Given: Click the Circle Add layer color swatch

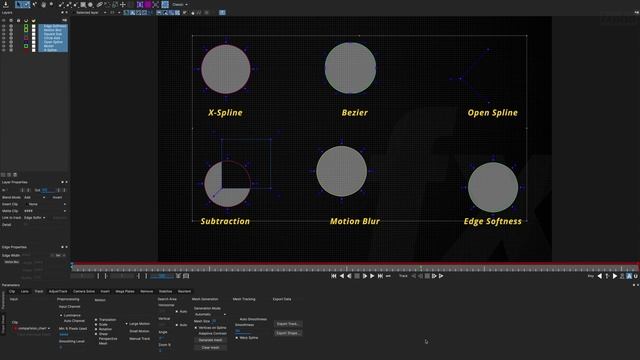Looking at the screenshot, I should (x=26, y=38).
